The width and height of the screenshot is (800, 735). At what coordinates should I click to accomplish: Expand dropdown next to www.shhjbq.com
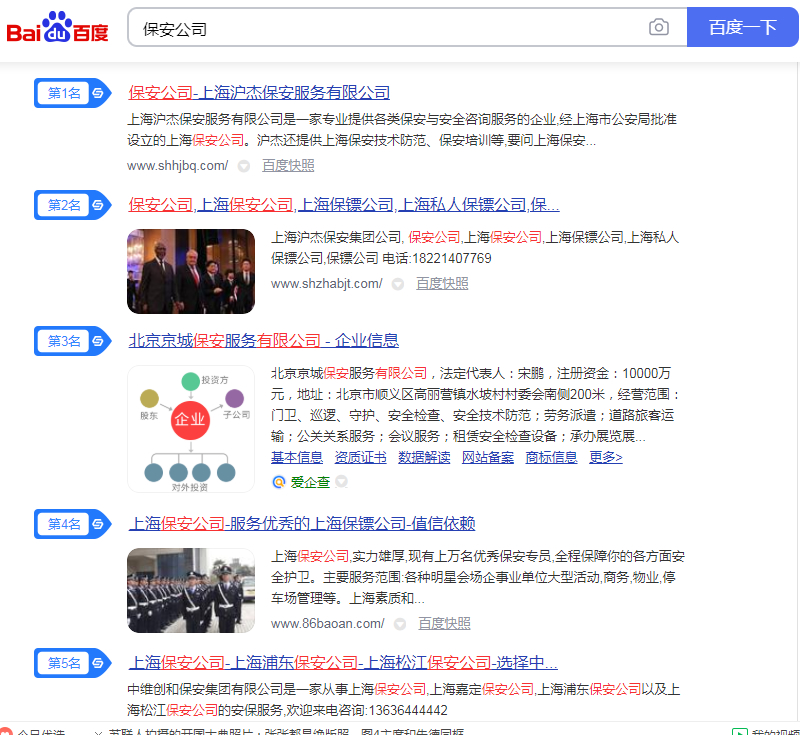click(x=244, y=166)
